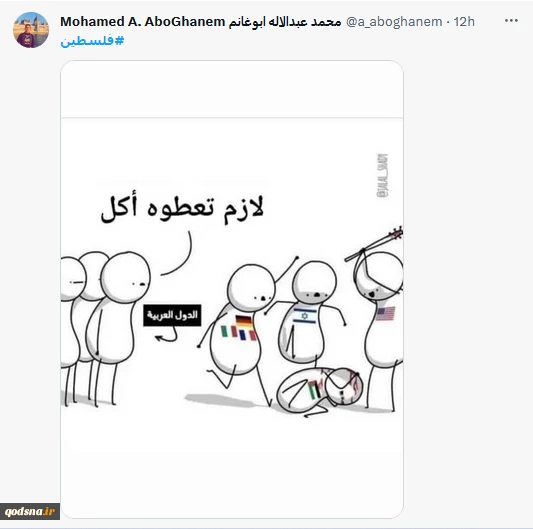Click the French flag on the figure
533x529 pixels.
coord(242,335)
